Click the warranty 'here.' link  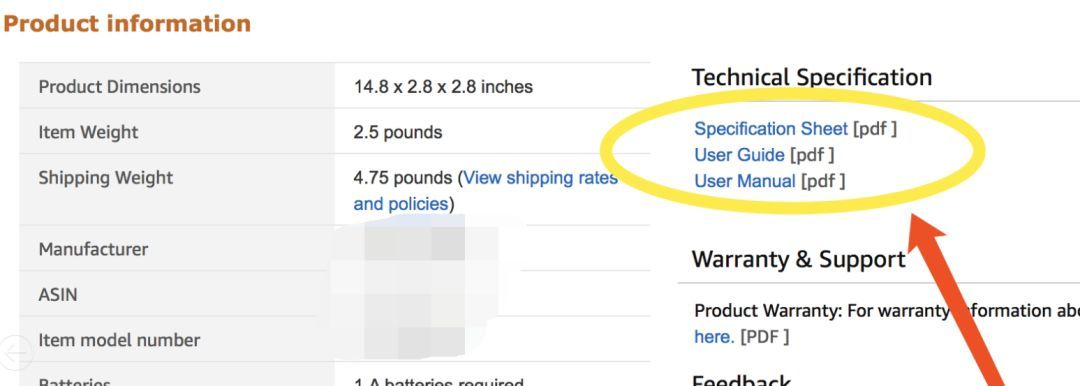[x=714, y=337]
